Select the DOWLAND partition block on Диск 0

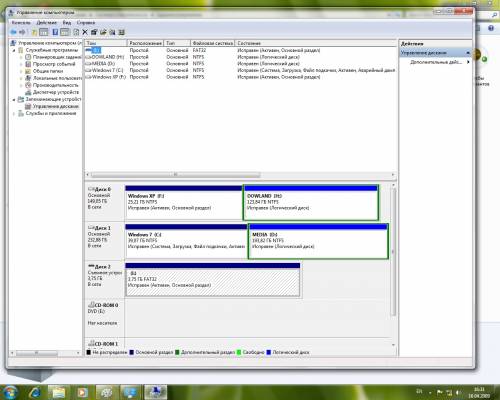point(311,202)
